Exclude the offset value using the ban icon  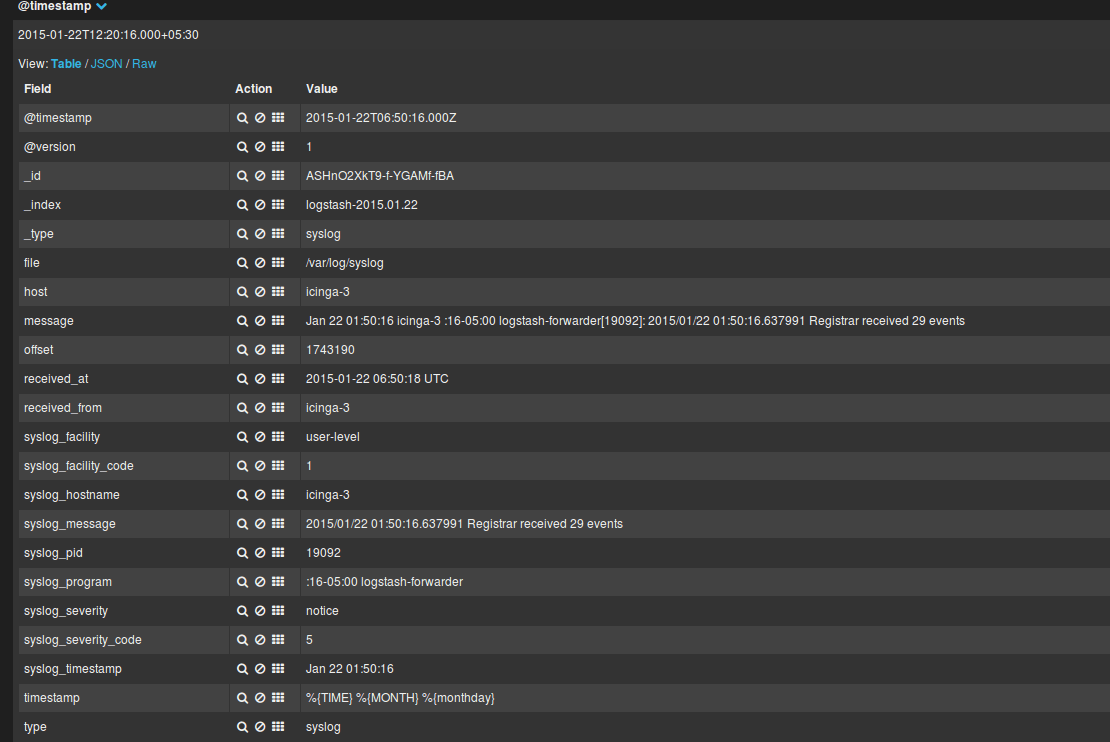[259, 349]
